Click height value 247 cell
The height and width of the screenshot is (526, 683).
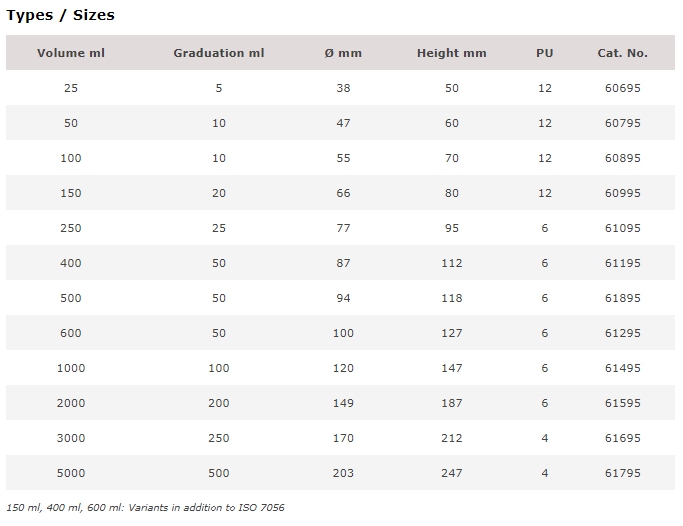(x=452, y=473)
